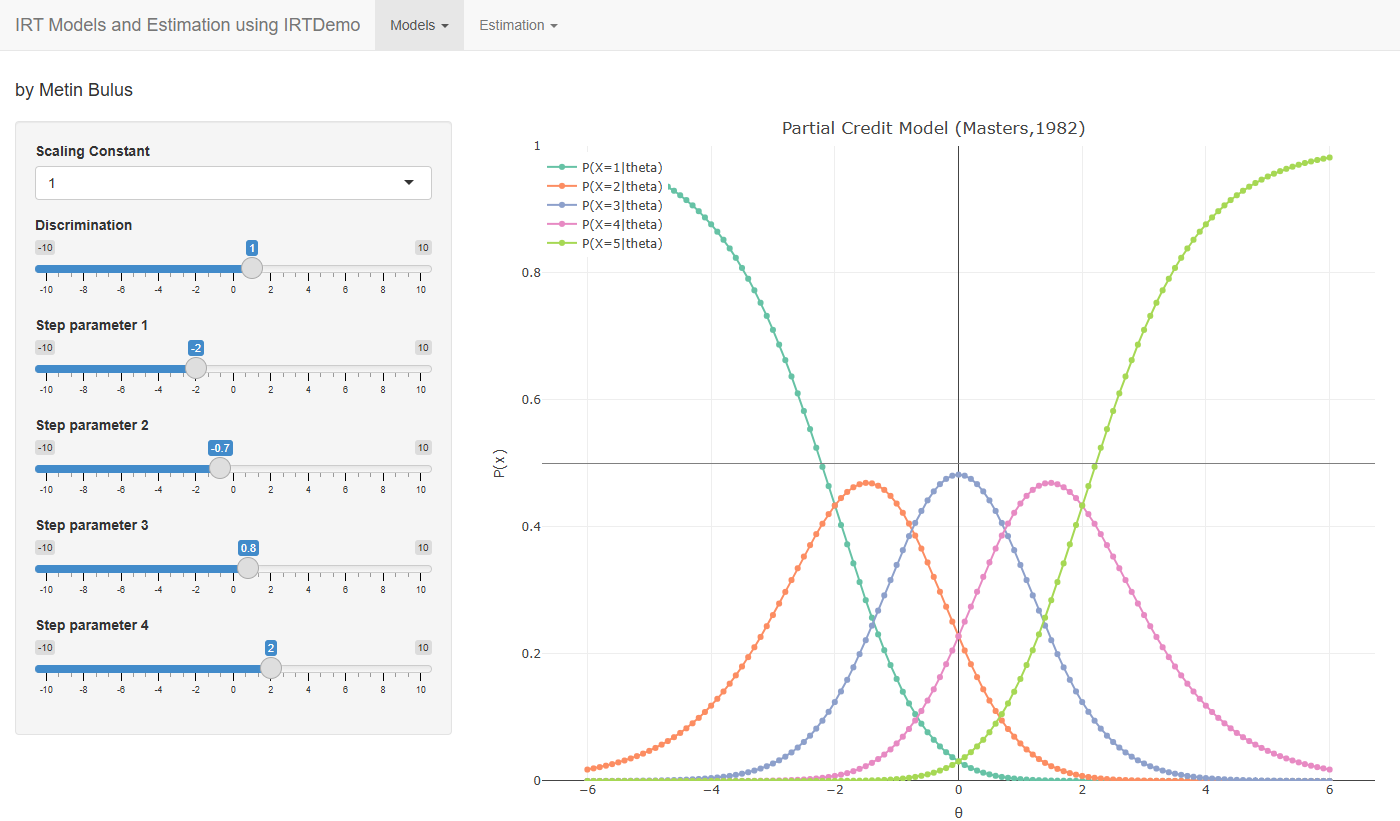1400x821 pixels.
Task: Click the Step parameter 1 maximum label 10
Action: [x=424, y=348]
